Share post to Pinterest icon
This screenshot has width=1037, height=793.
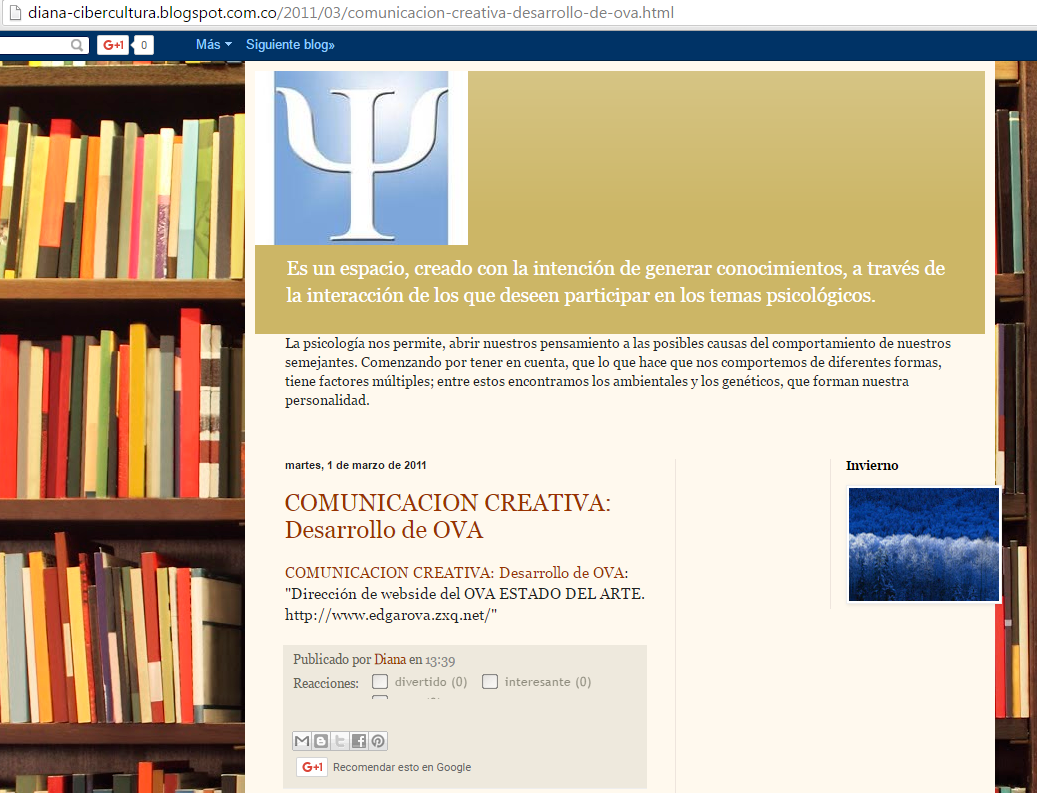pos(378,741)
